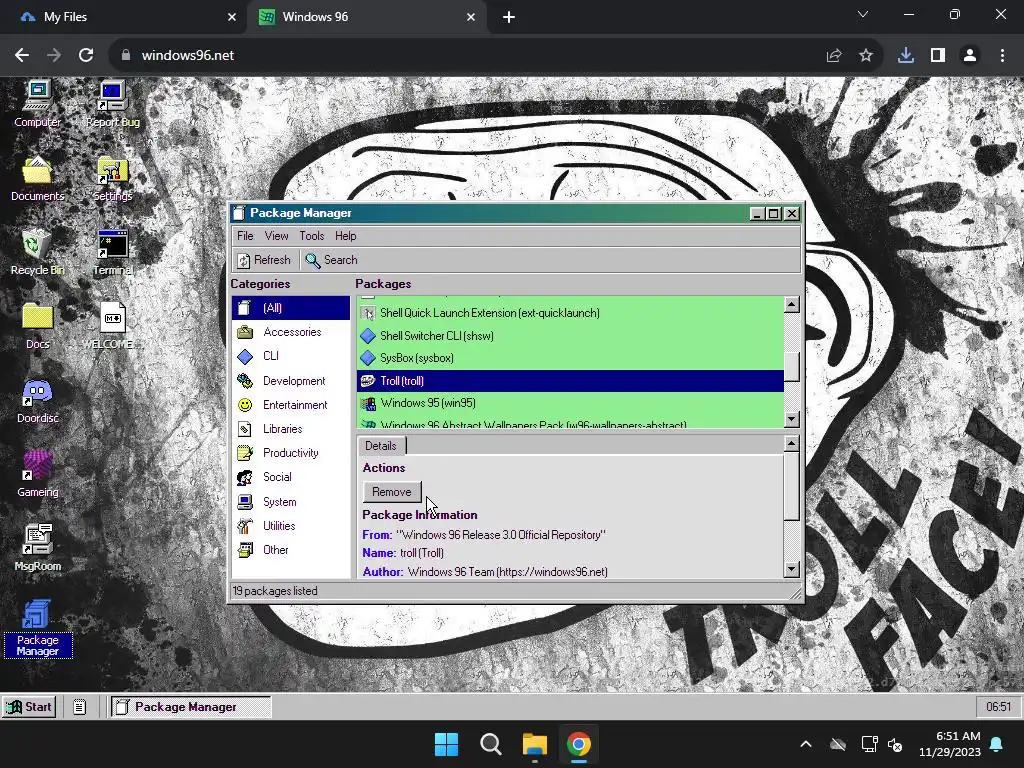Select the Troll (troll) package
The image size is (1024, 768).
coord(570,381)
